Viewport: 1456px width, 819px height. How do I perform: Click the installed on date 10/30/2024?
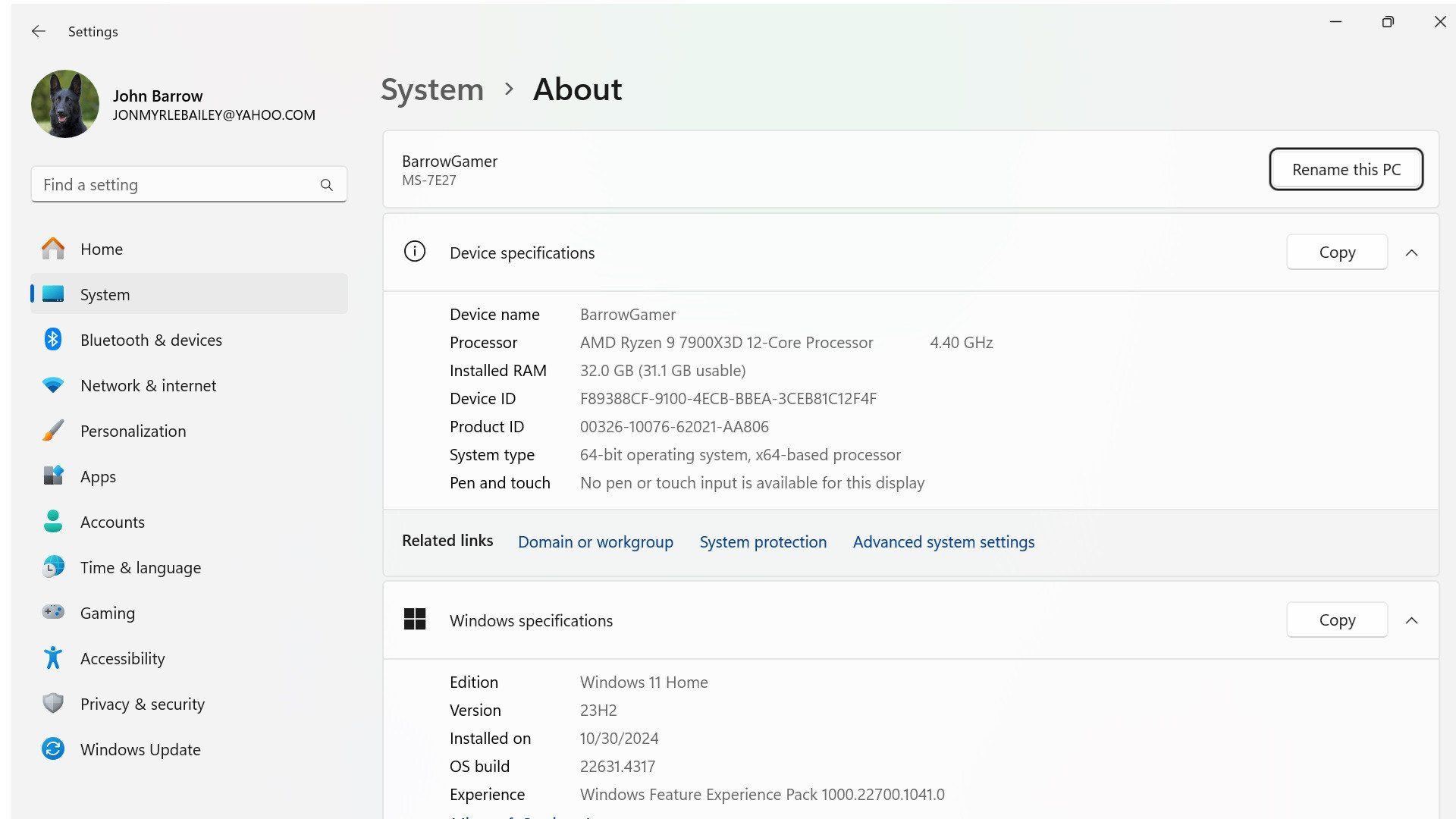point(619,739)
